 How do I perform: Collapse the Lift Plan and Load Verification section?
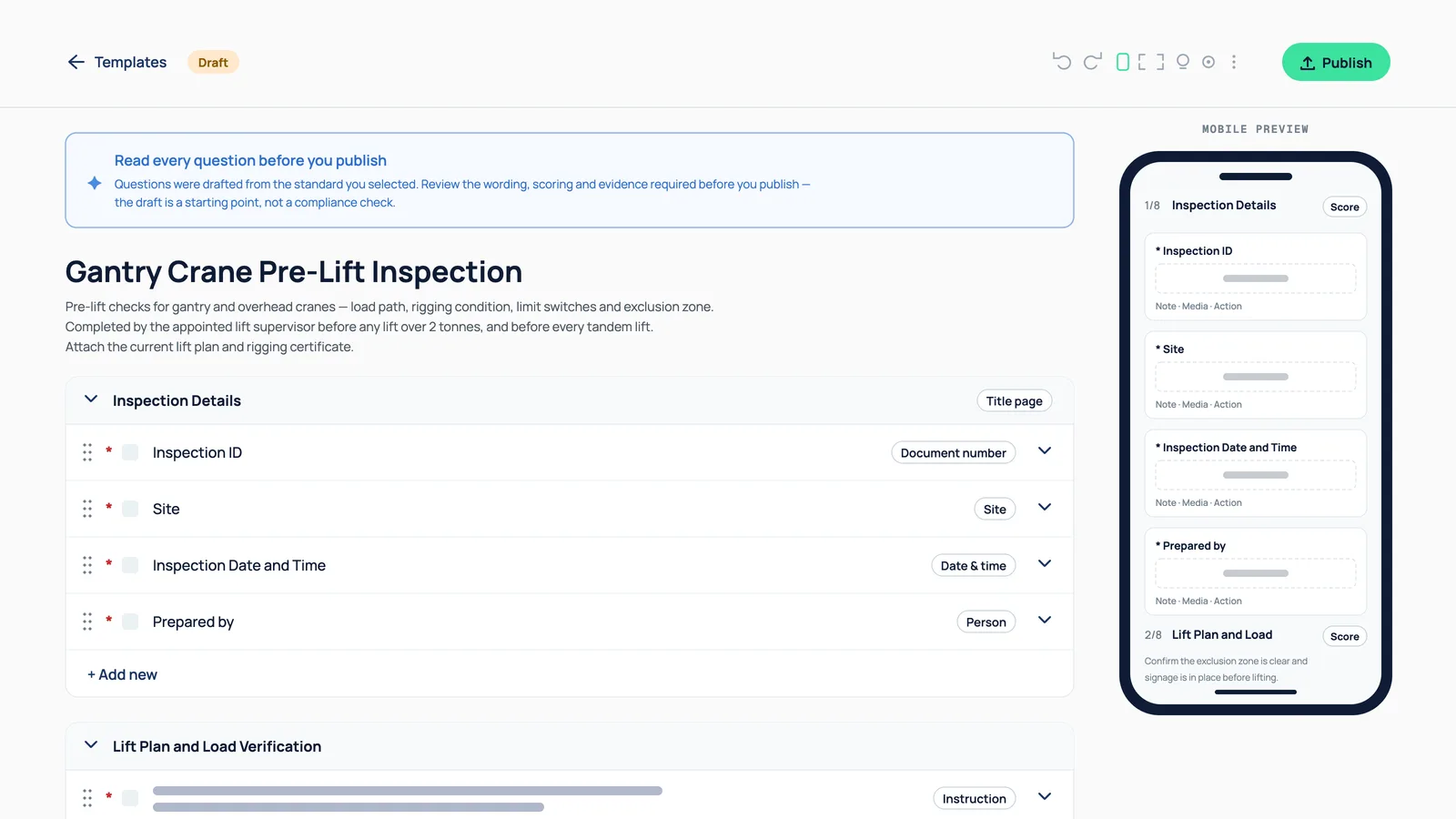(91, 745)
